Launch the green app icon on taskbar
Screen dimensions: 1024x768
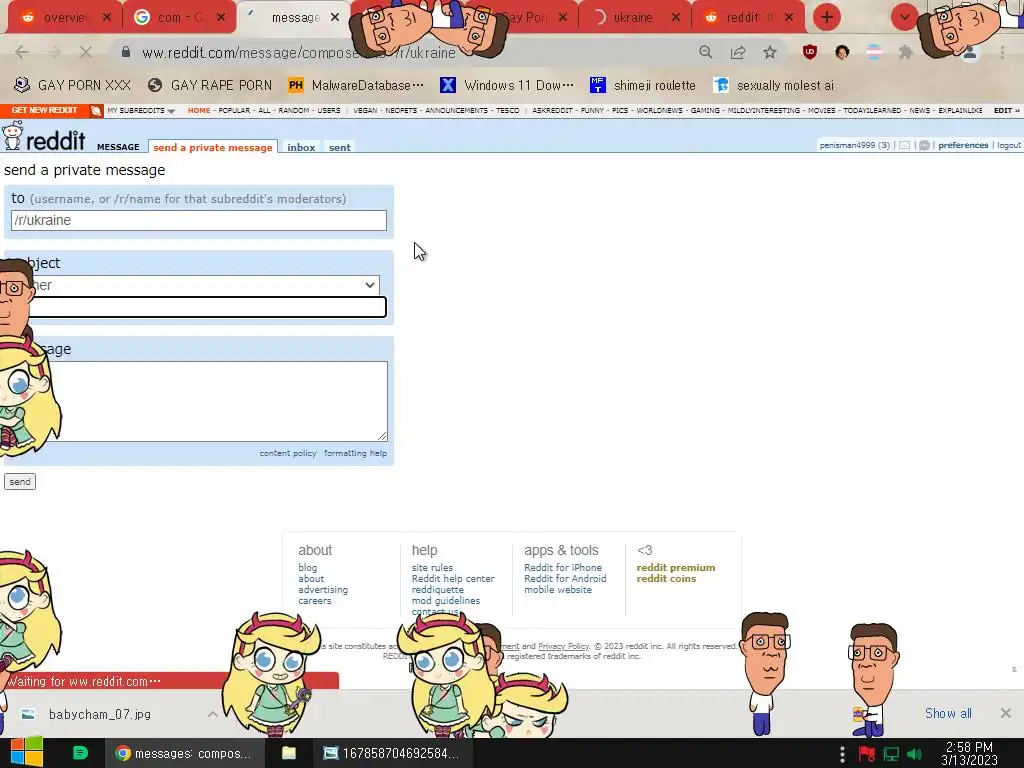point(80,753)
